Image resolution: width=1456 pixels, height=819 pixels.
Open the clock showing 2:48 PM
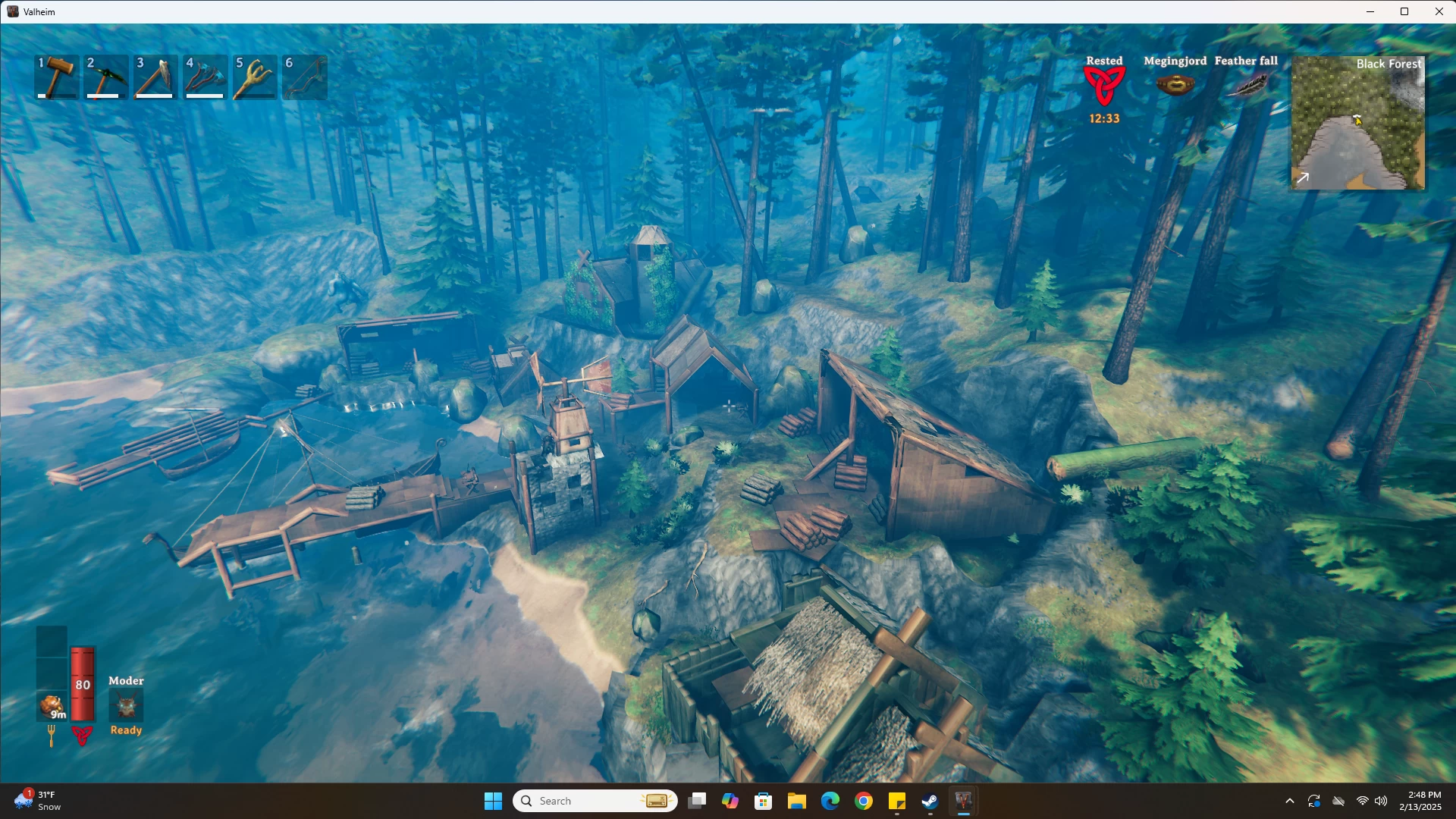click(x=1420, y=801)
